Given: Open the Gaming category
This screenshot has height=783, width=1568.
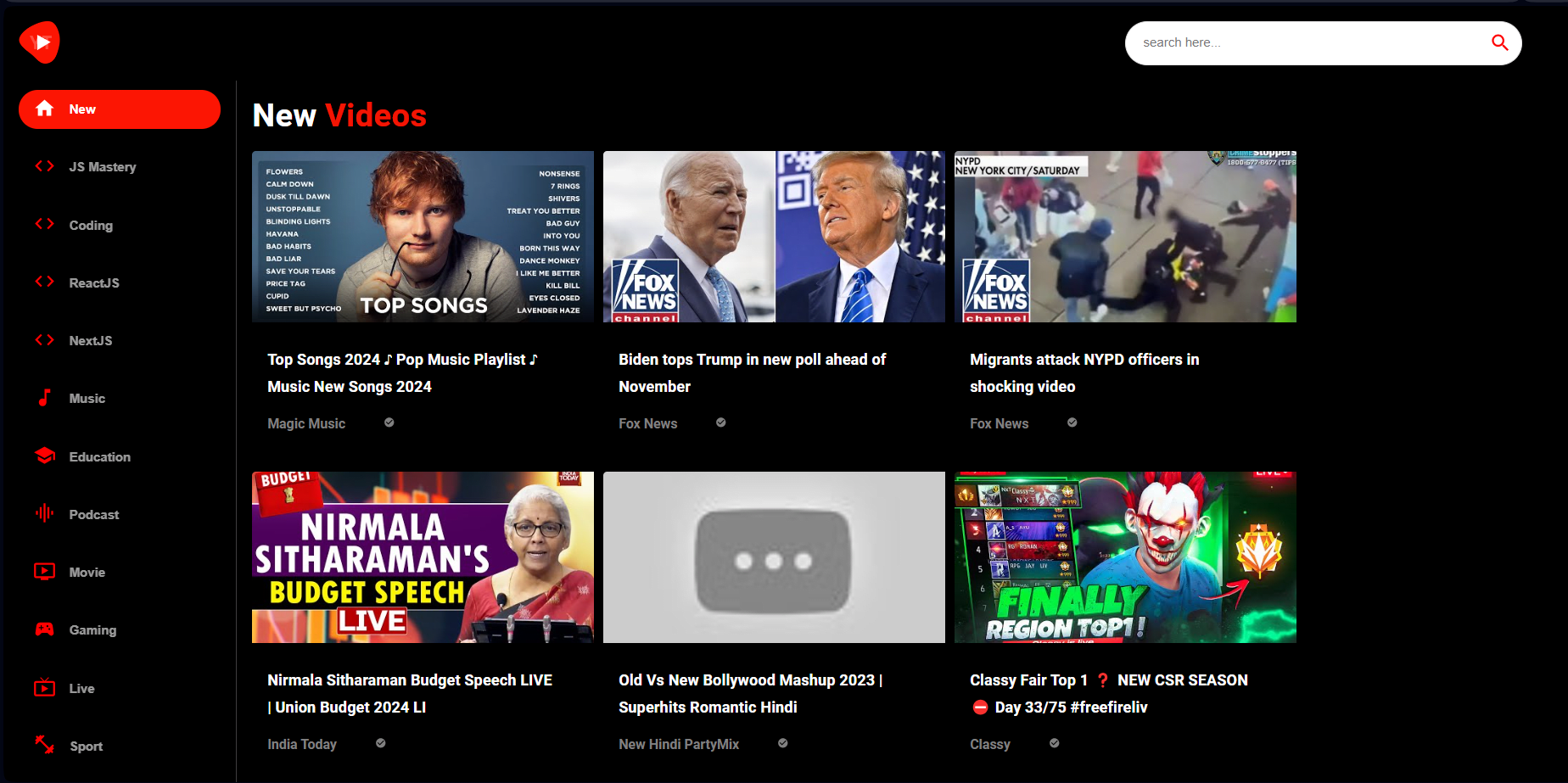Looking at the screenshot, I should (x=120, y=629).
